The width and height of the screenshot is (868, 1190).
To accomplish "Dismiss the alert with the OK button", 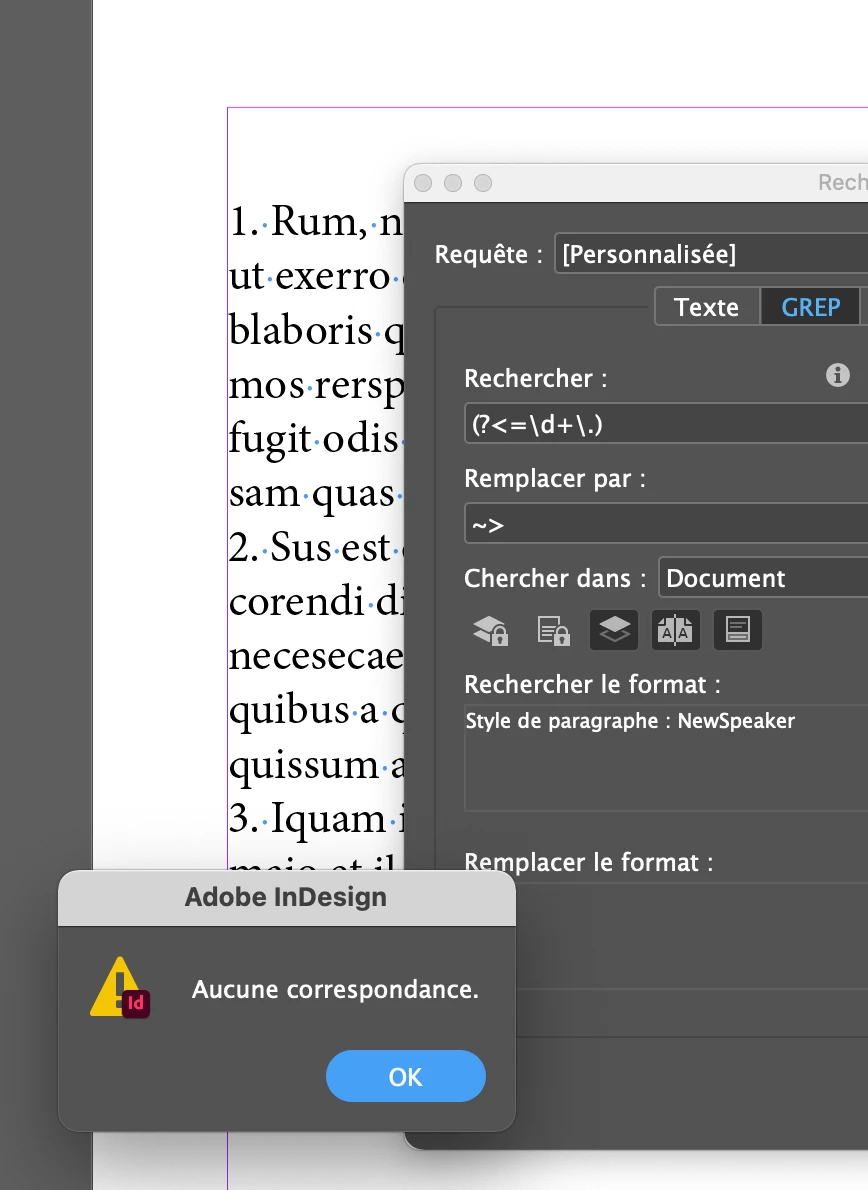I will (x=406, y=1076).
